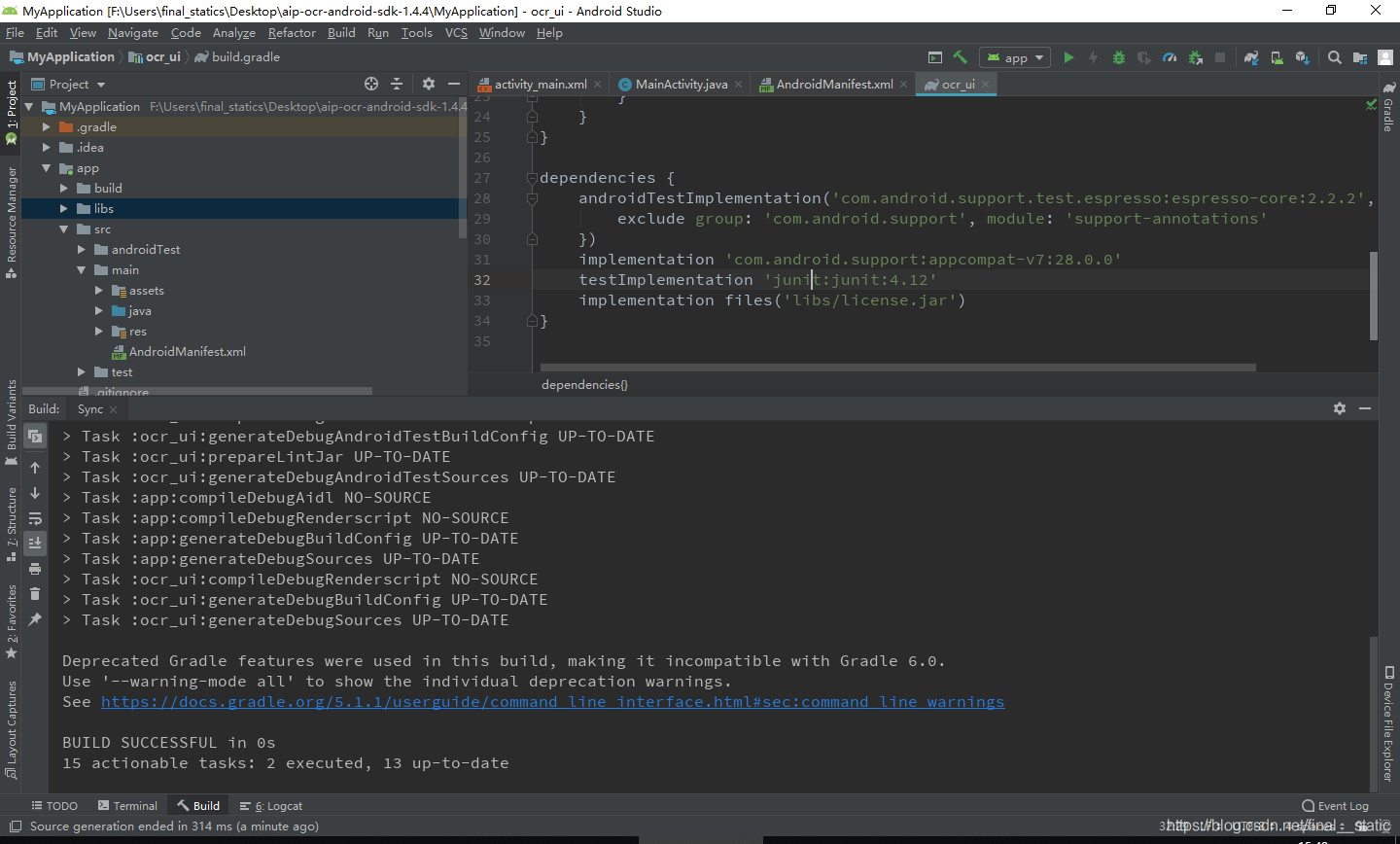Viewport: 1400px width, 844px height.
Task: Toggle the Gradle side panel button
Action: (1389, 107)
